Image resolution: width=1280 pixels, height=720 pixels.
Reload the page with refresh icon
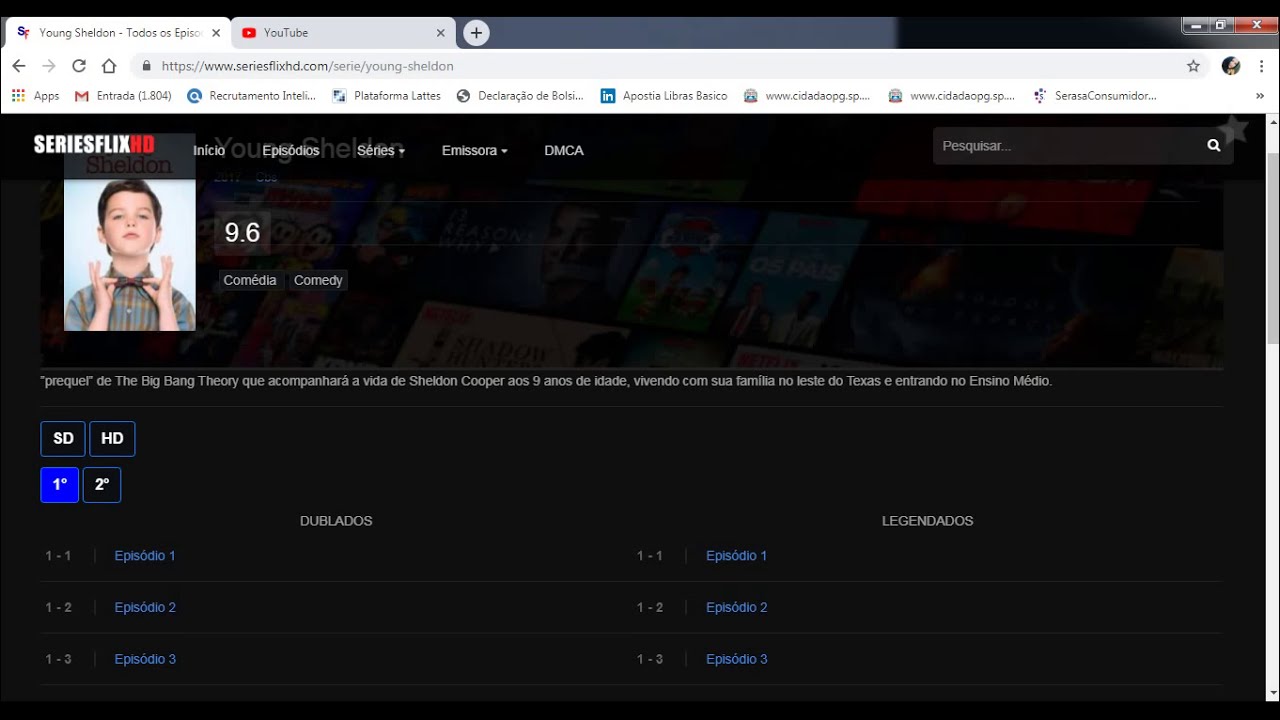coord(79,66)
